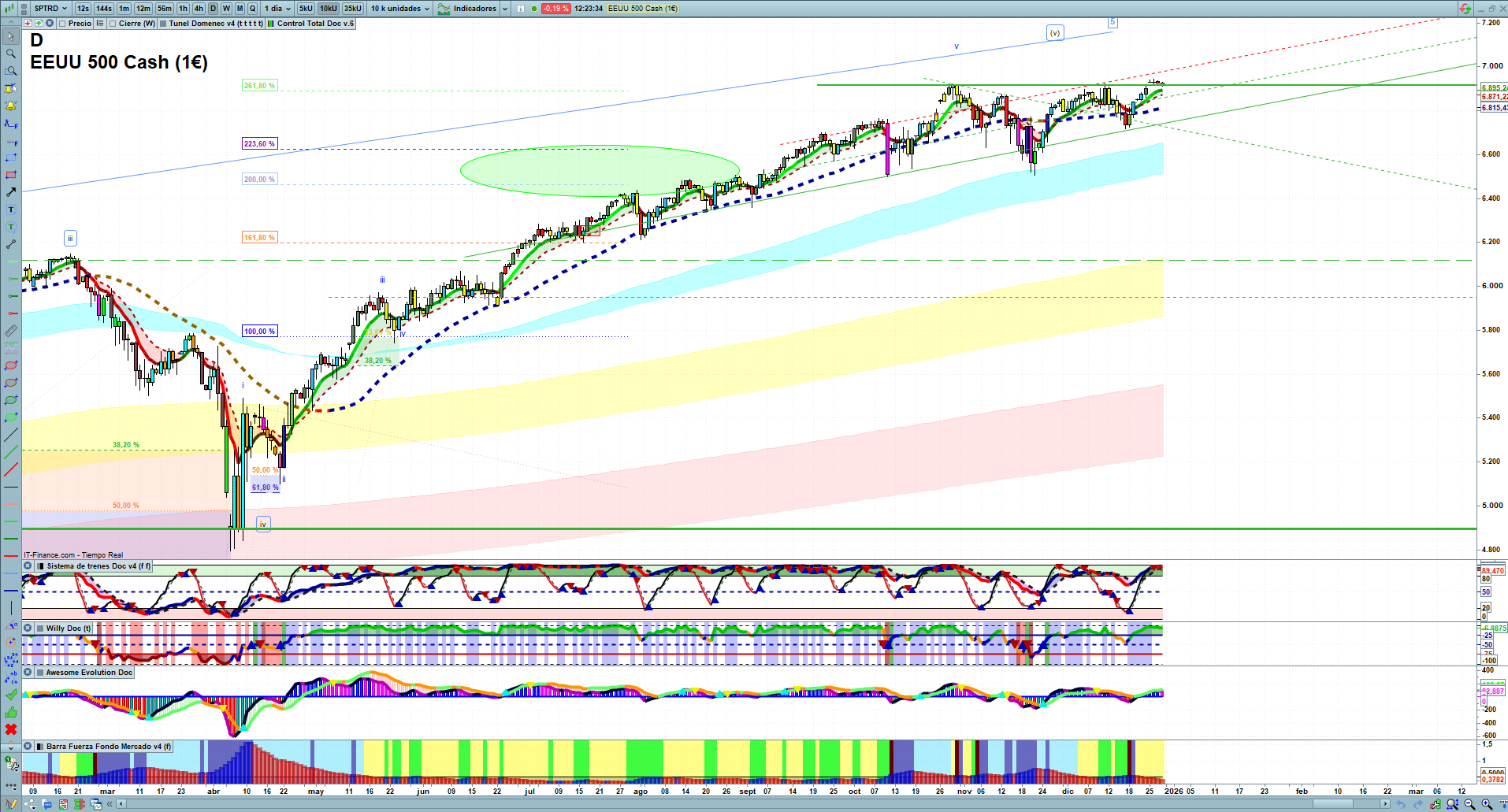
Task: Pick the black arrow drawing tool
Action: [x=11, y=192]
